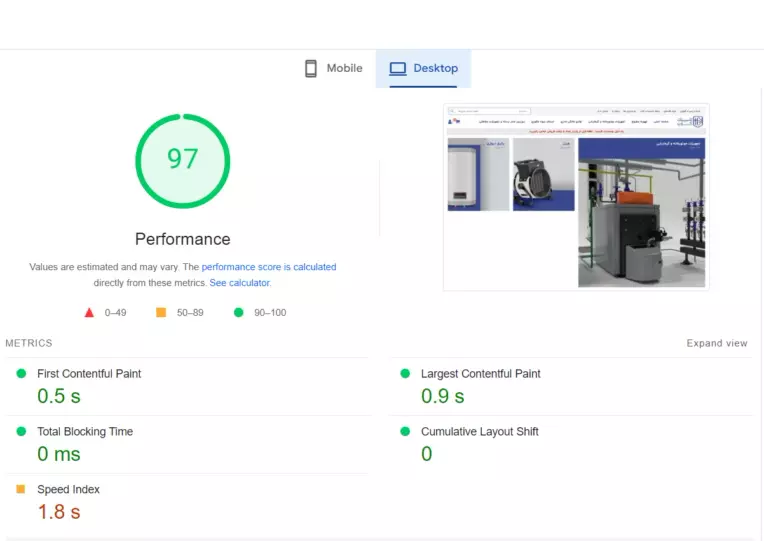Click the Cumulative Layout Shift '0' value
Image resolution: width=764 pixels, height=541 pixels.
coord(427,454)
